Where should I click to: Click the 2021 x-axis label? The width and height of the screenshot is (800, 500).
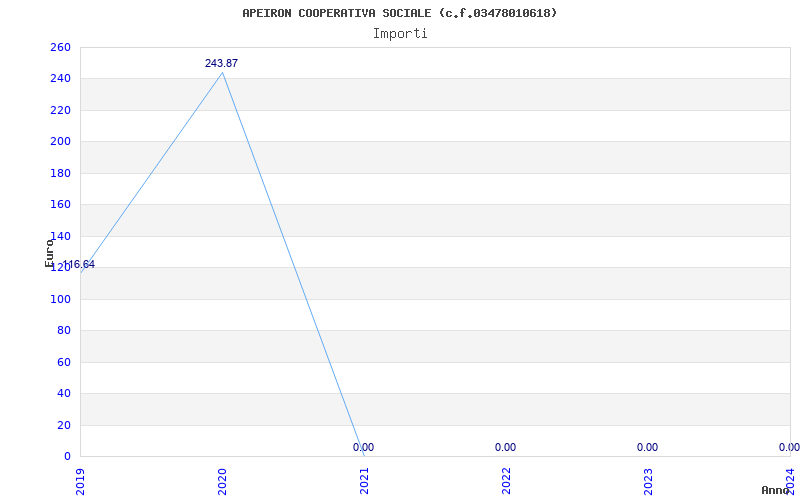[x=364, y=481]
